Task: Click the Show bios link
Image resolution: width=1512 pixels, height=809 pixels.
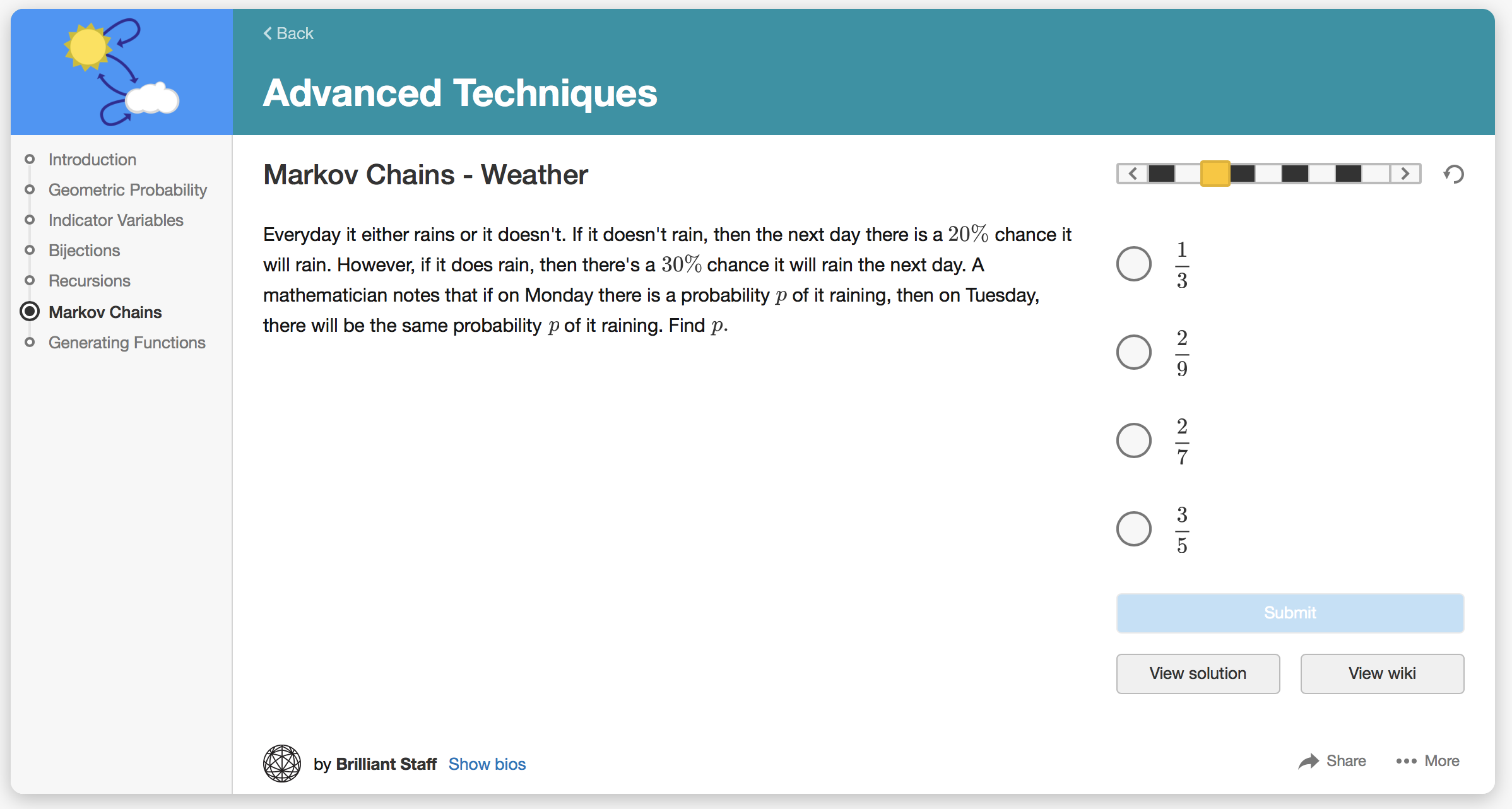Action: click(x=487, y=764)
